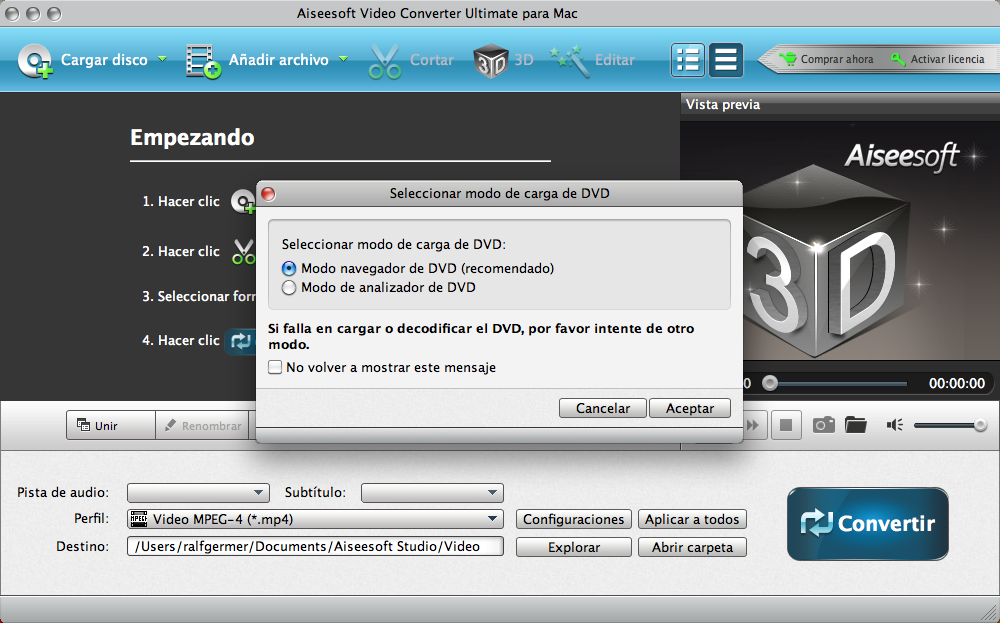Click the Aiseesoft 3D preview image
Image resolution: width=1000 pixels, height=623 pixels.
pyautogui.click(x=840, y=241)
